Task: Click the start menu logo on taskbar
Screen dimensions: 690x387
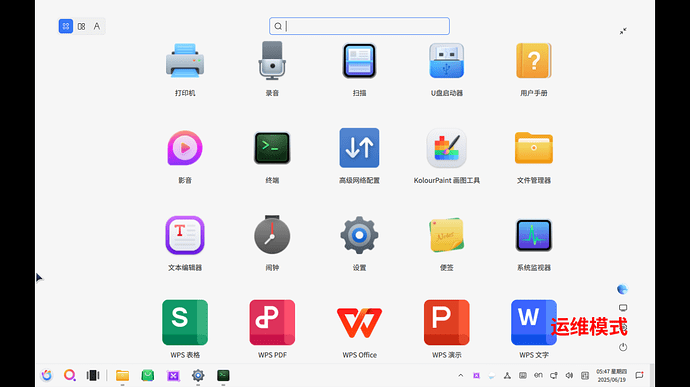Action: click(47, 375)
